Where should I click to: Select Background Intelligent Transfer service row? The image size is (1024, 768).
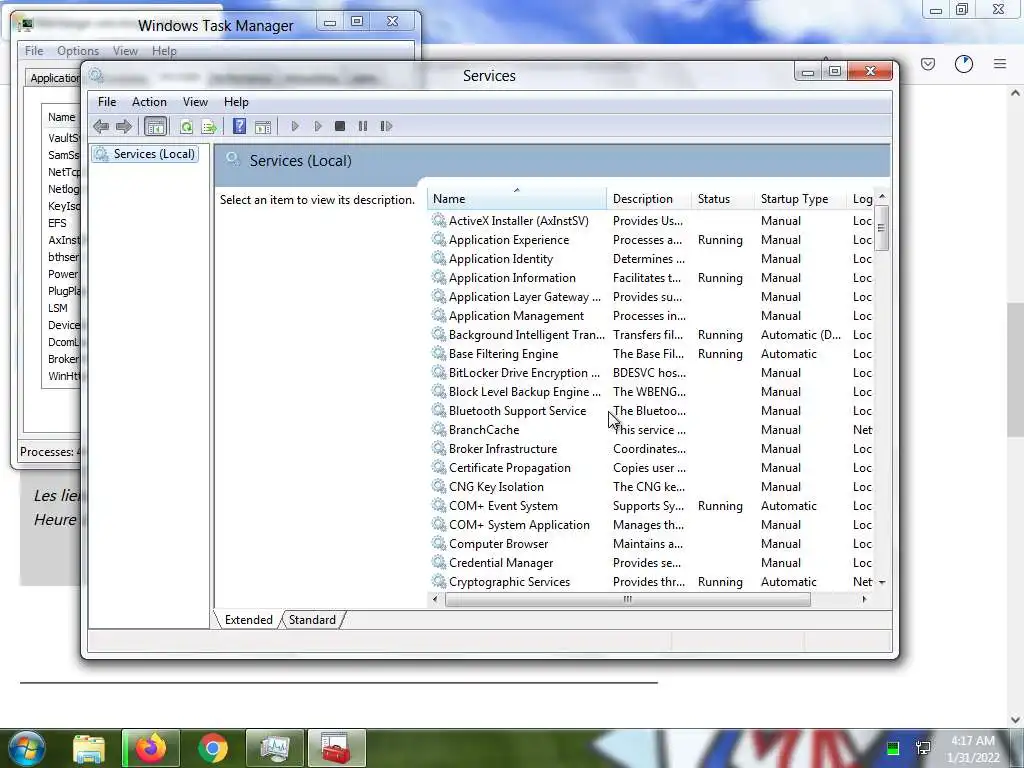pos(651,335)
